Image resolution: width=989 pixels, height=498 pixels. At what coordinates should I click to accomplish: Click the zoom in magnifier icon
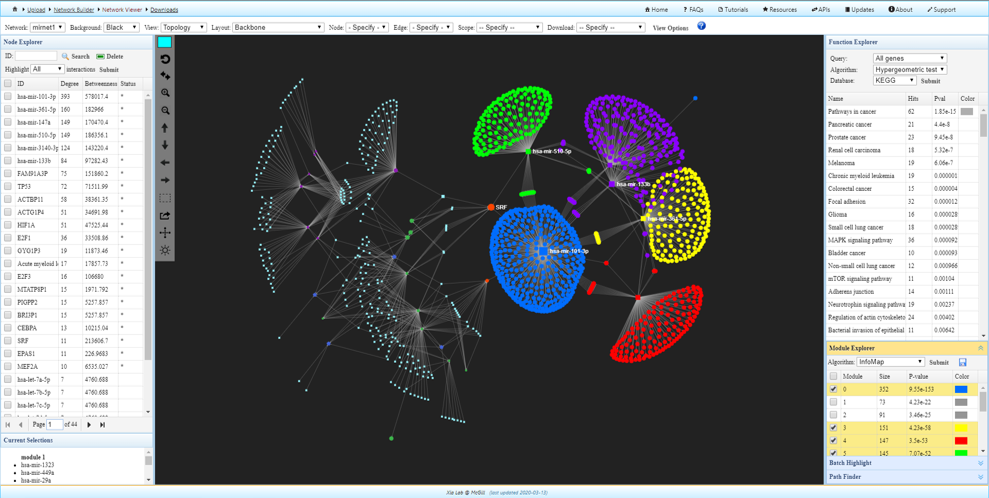click(x=165, y=93)
